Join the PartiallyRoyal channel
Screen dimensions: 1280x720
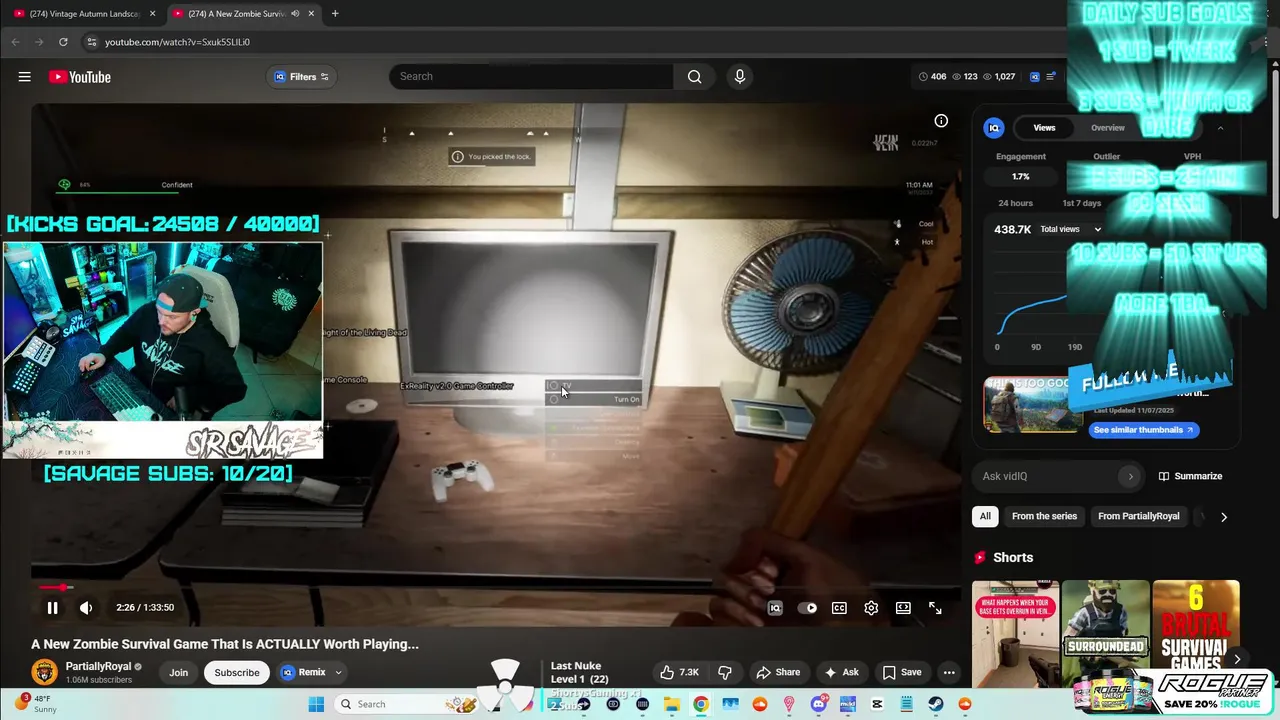coord(178,672)
